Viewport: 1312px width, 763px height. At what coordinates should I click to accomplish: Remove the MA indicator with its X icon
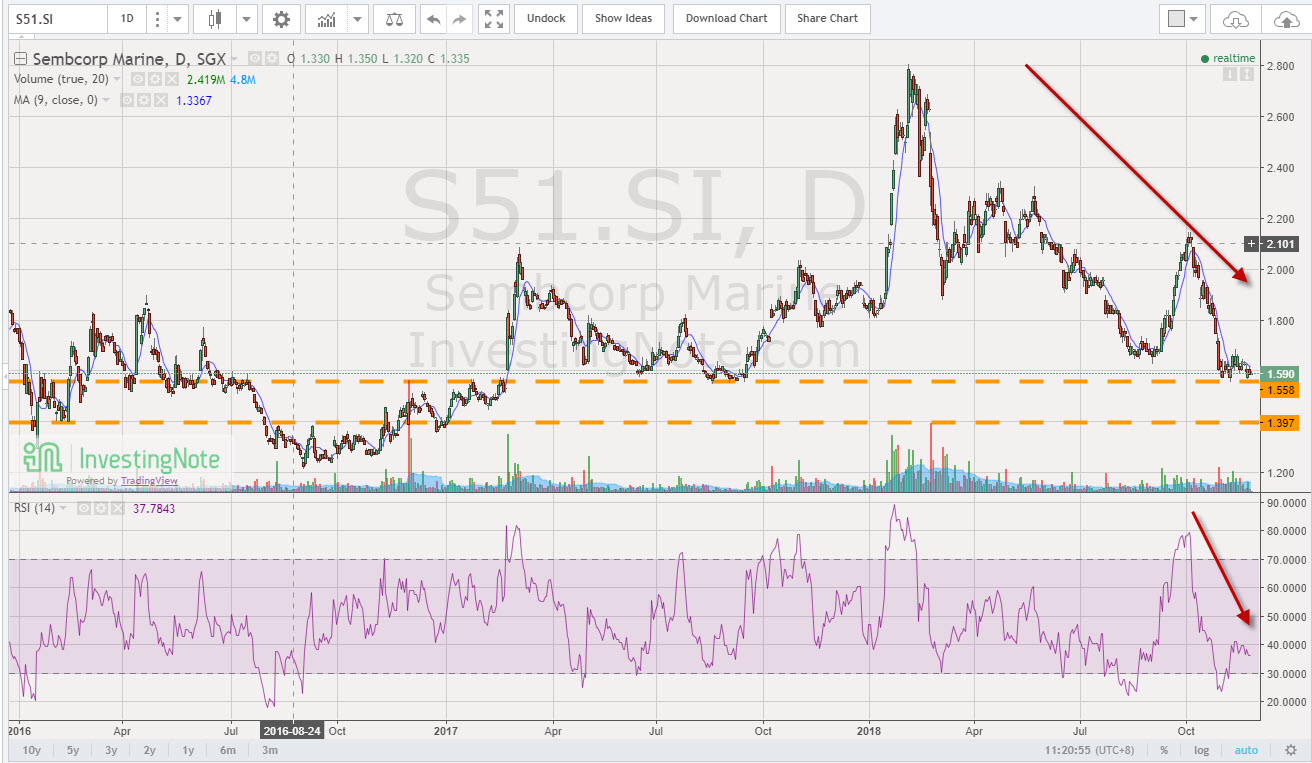pyautogui.click(x=162, y=100)
